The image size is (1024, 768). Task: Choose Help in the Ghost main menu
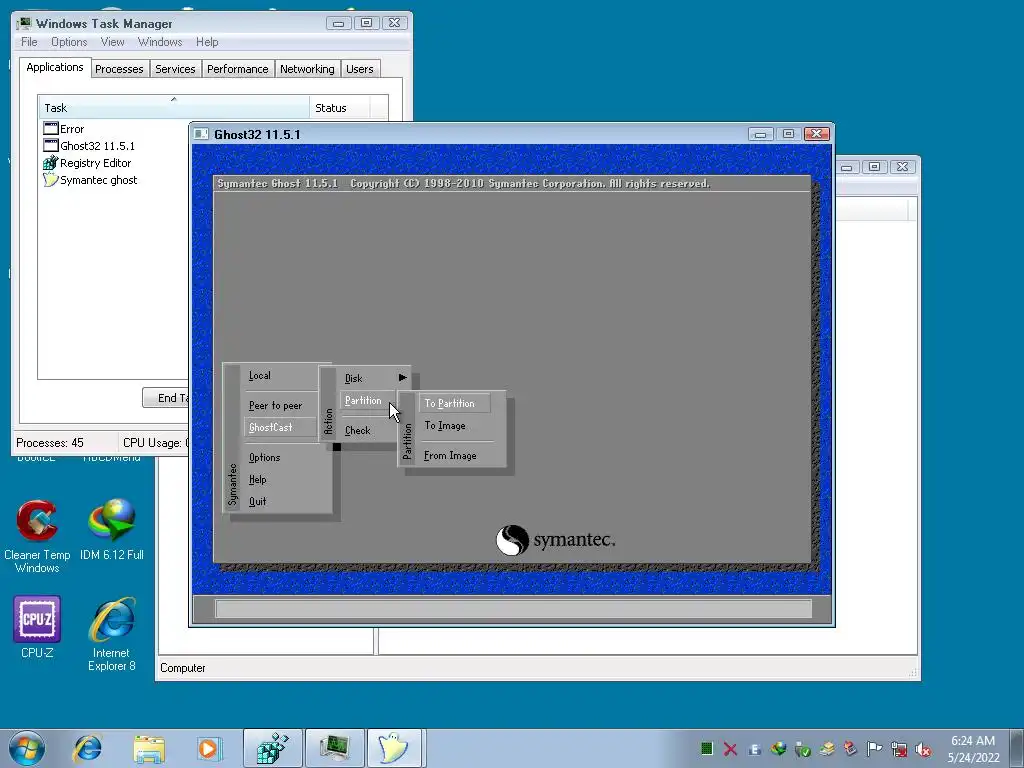coord(257,479)
